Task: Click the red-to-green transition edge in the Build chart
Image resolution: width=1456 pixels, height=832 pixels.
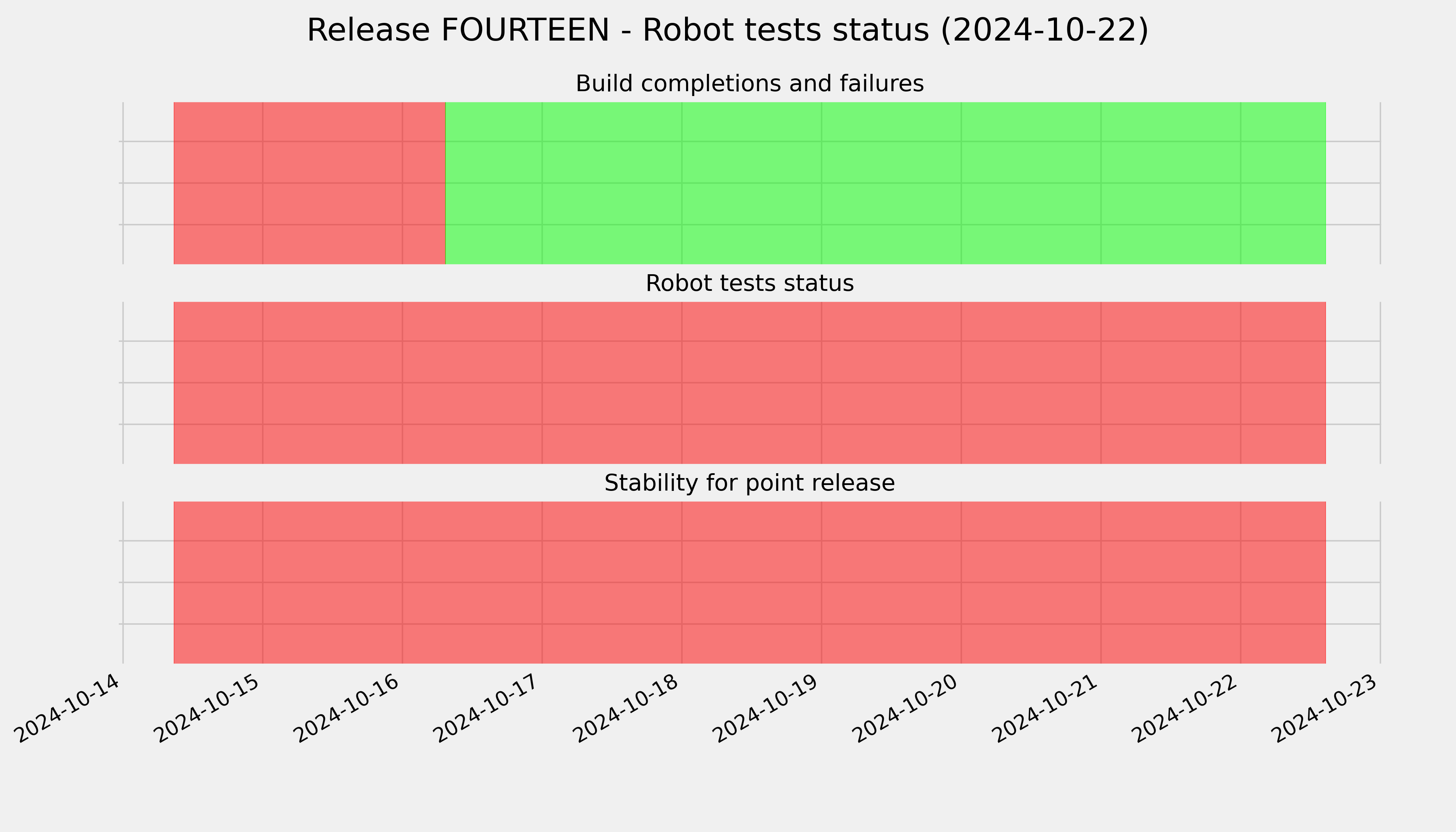Action: tap(446, 183)
